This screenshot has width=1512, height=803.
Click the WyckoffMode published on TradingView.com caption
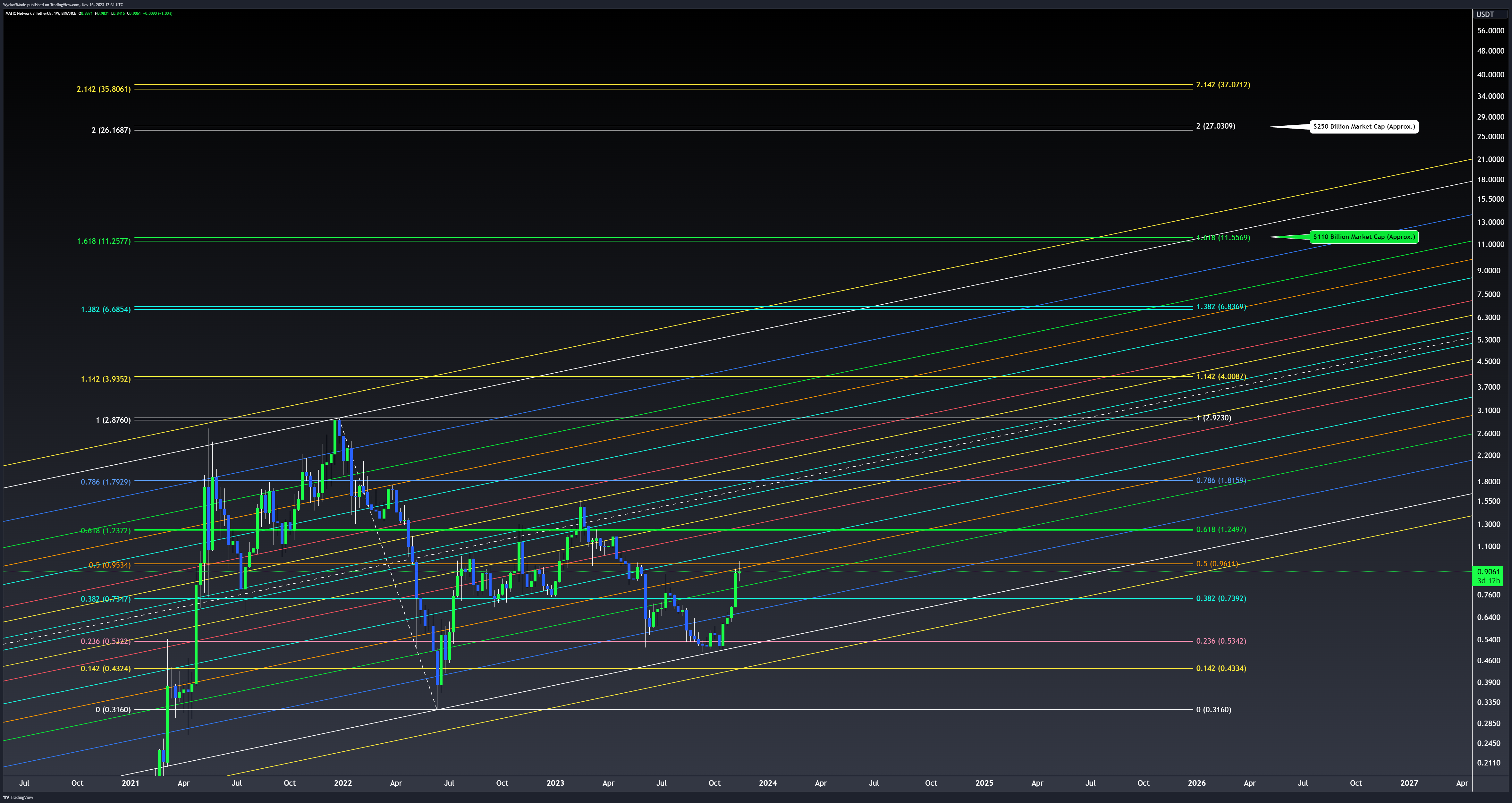coord(63,5)
